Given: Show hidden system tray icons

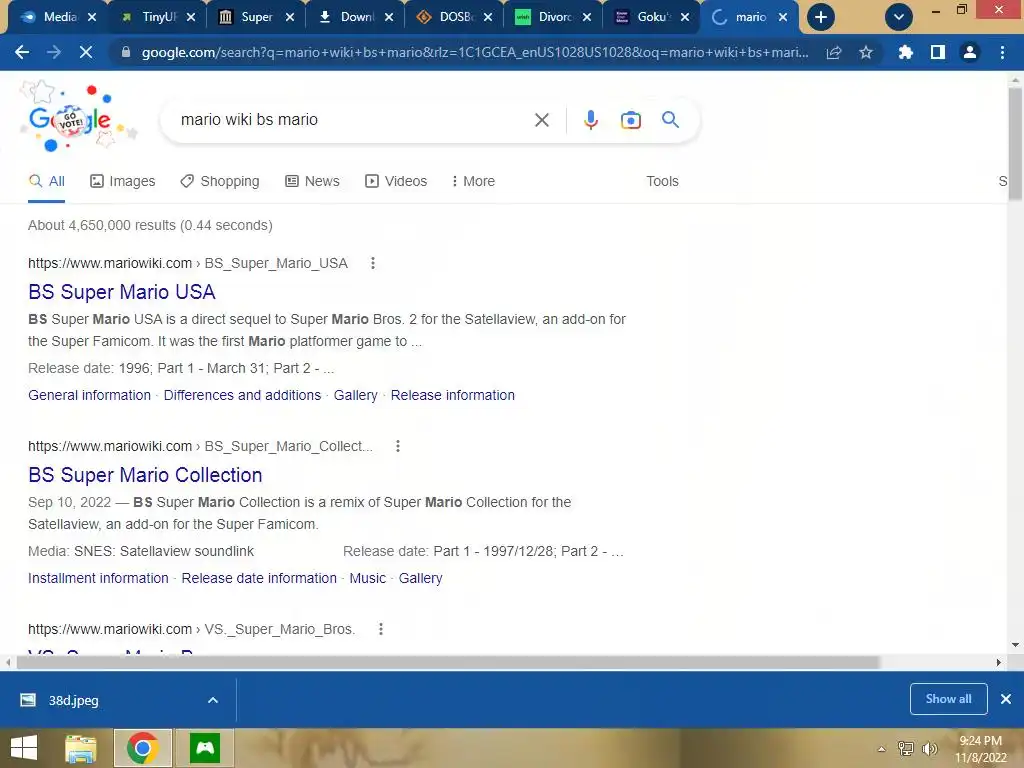Looking at the screenshot, I should 882,748.
